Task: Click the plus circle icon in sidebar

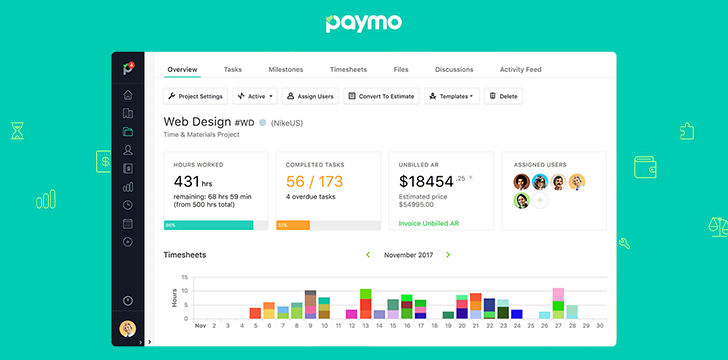Action: tap(128, 242)
